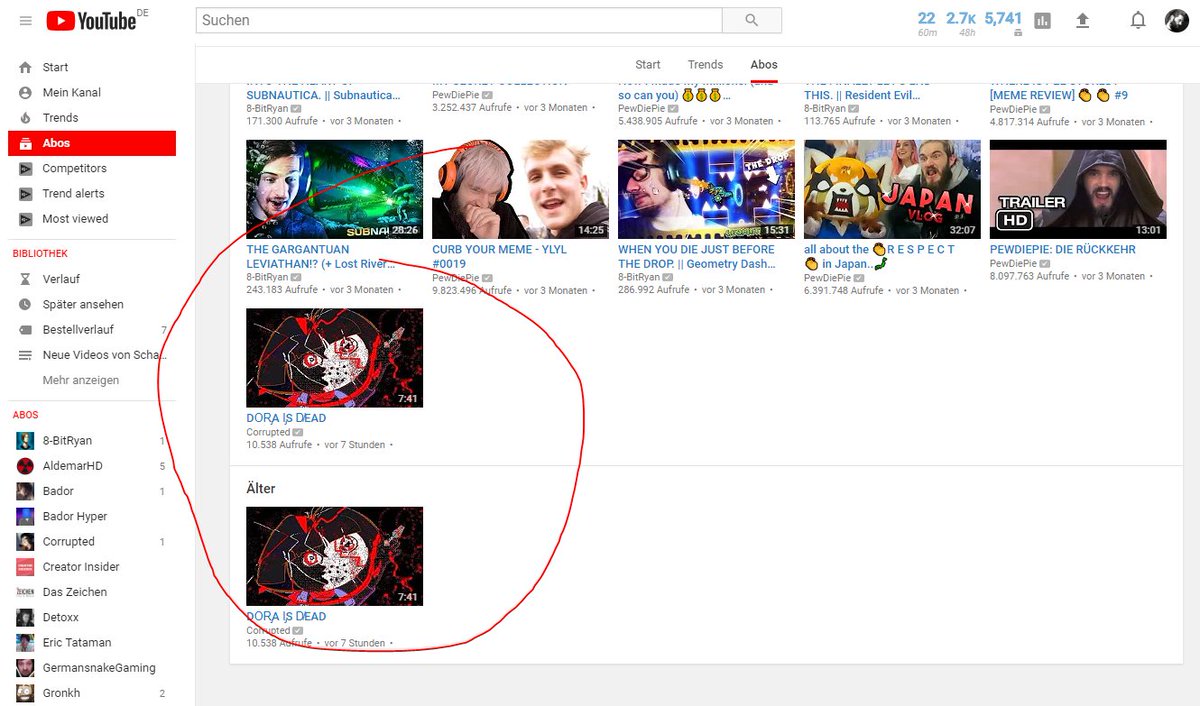Open DORA IS DEAD thumbnail under Älter

pos(334,556)
